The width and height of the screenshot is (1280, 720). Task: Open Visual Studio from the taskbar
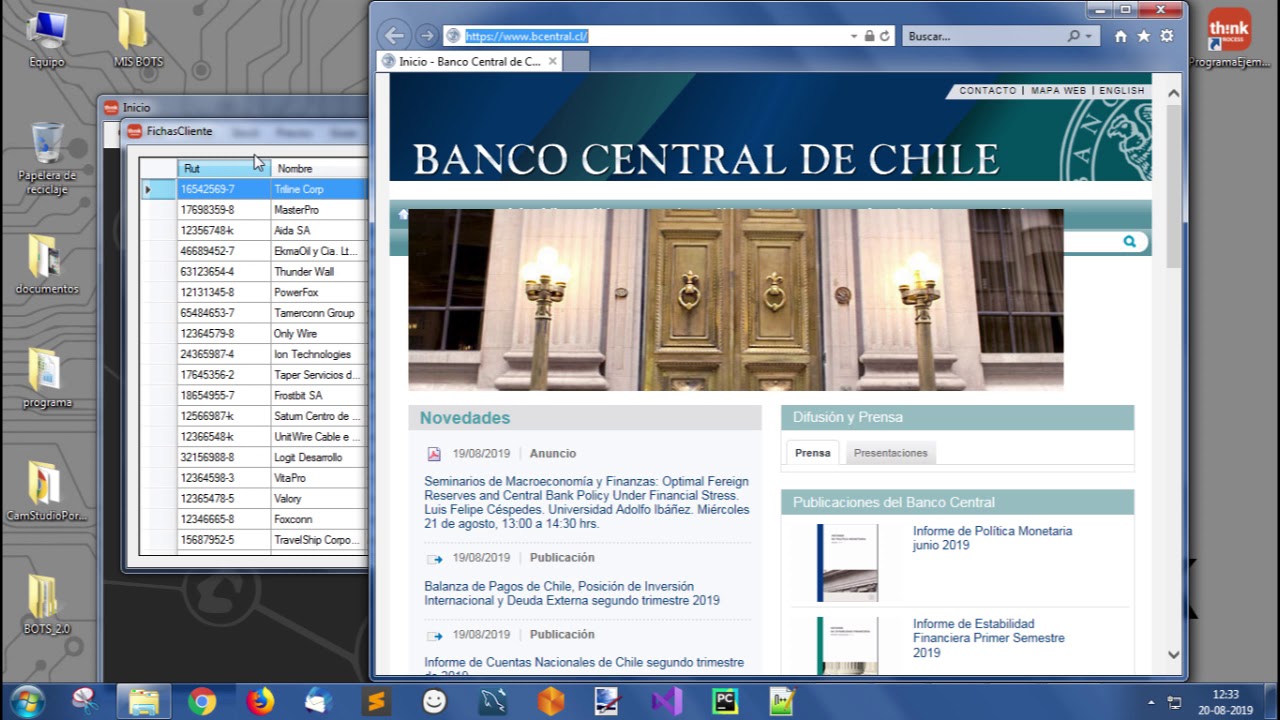tap(666, 702)
